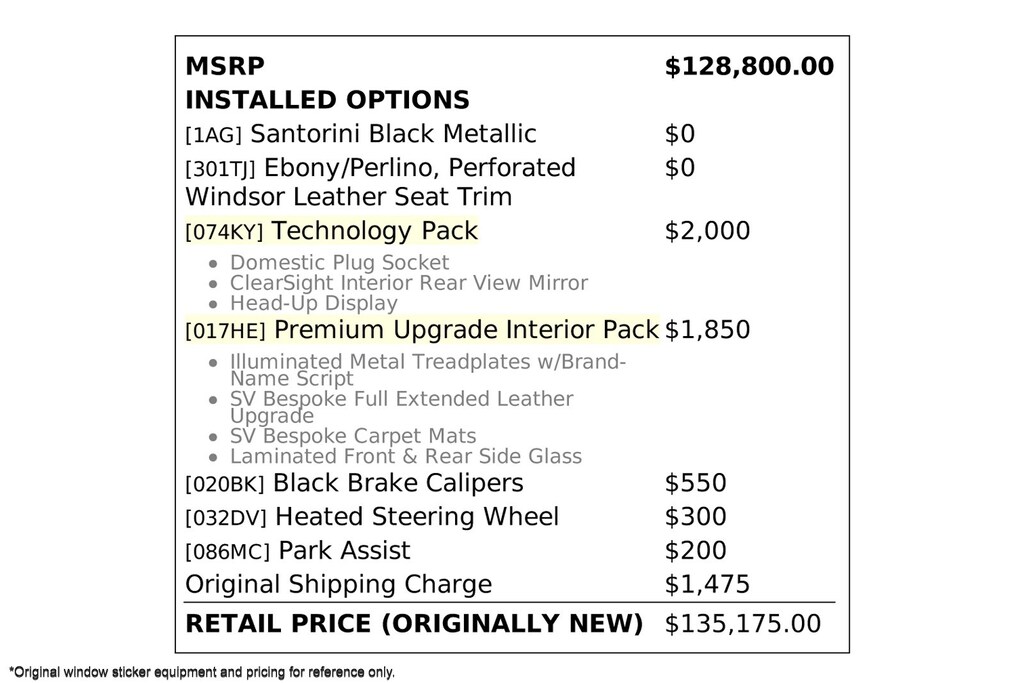Click highlighted Premium Upgrade Interior Pack
Screen dimensions: 1024x683
coord(423,330)
